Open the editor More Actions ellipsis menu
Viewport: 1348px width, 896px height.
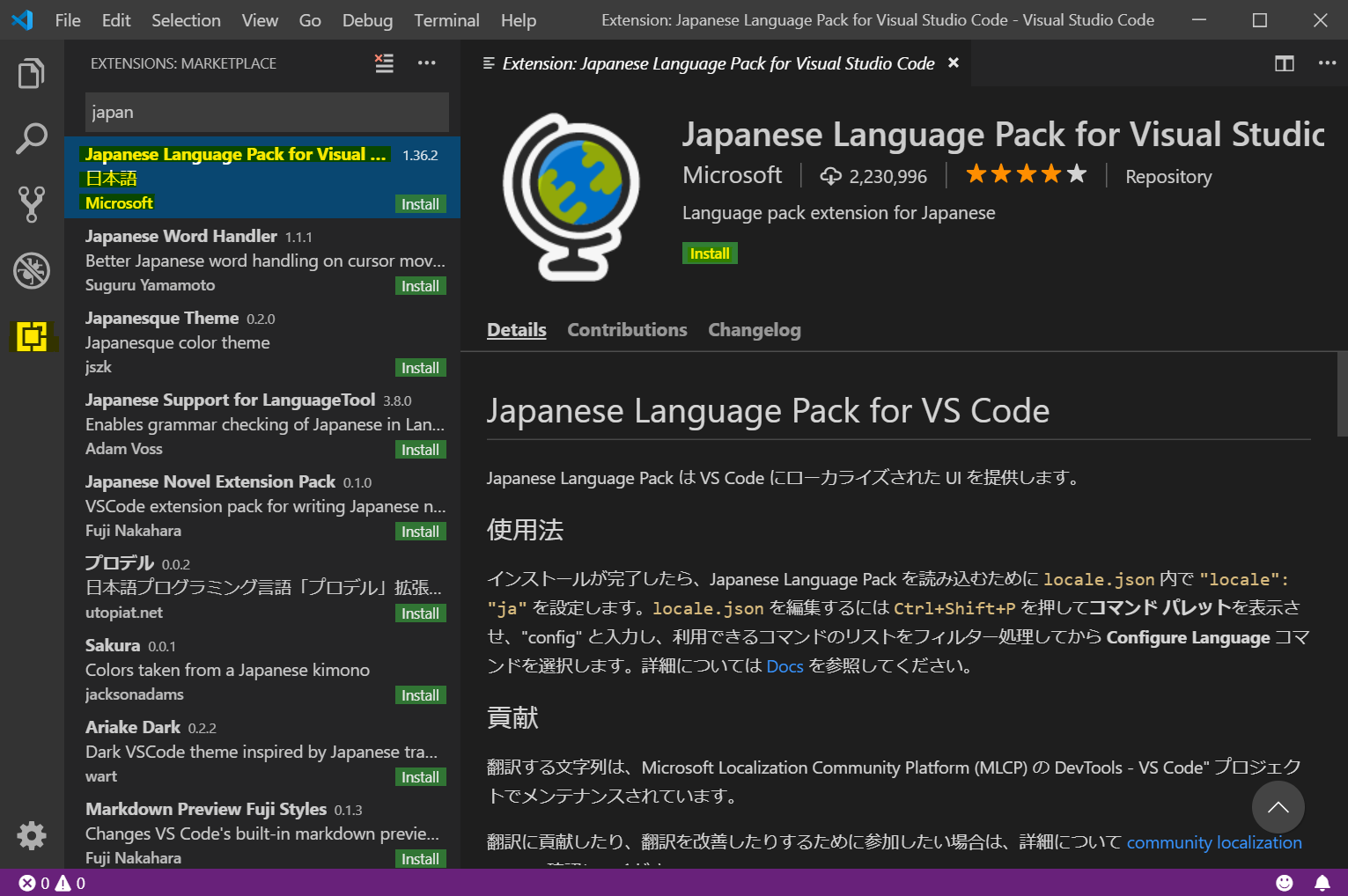(x=1326, y=62)
